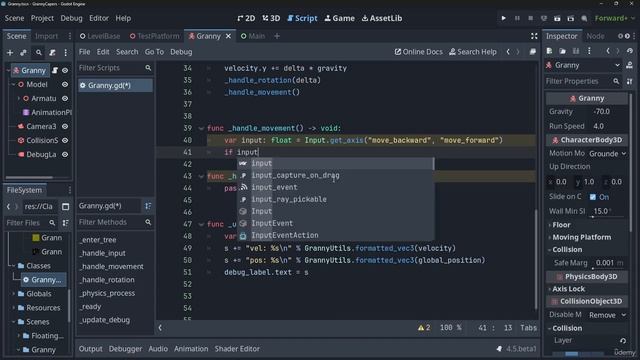The height and width of the screenshot is (360, 640).
Task: Toggle visibility of the Camera3D node
Action: (x=65, y=127)
